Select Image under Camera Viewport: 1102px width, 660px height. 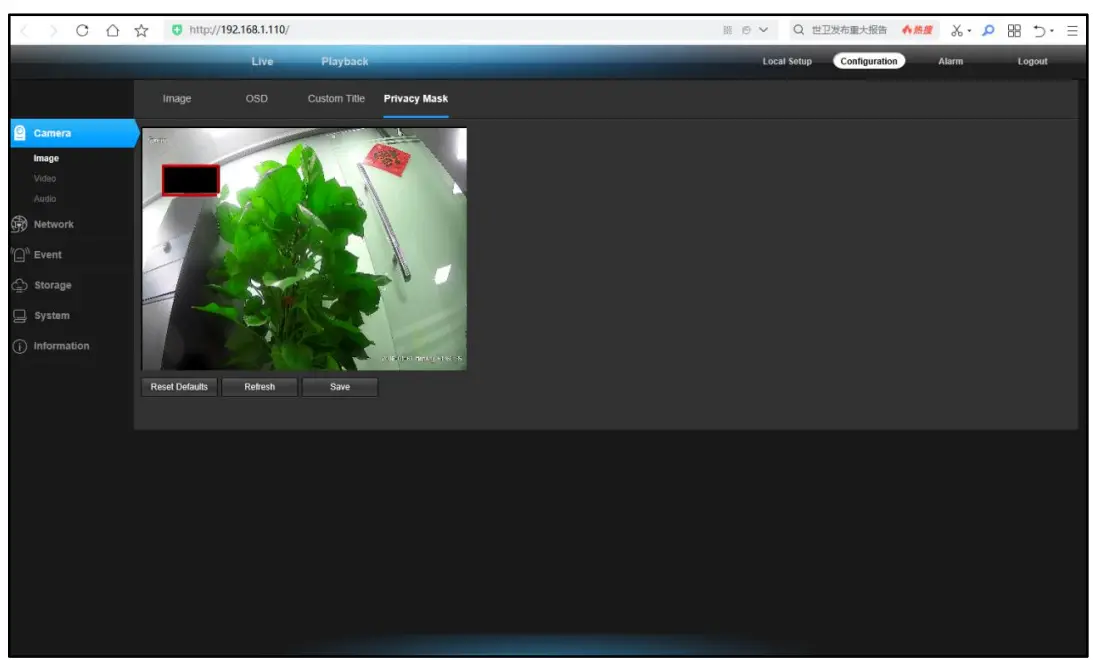(x=46, y=158)
